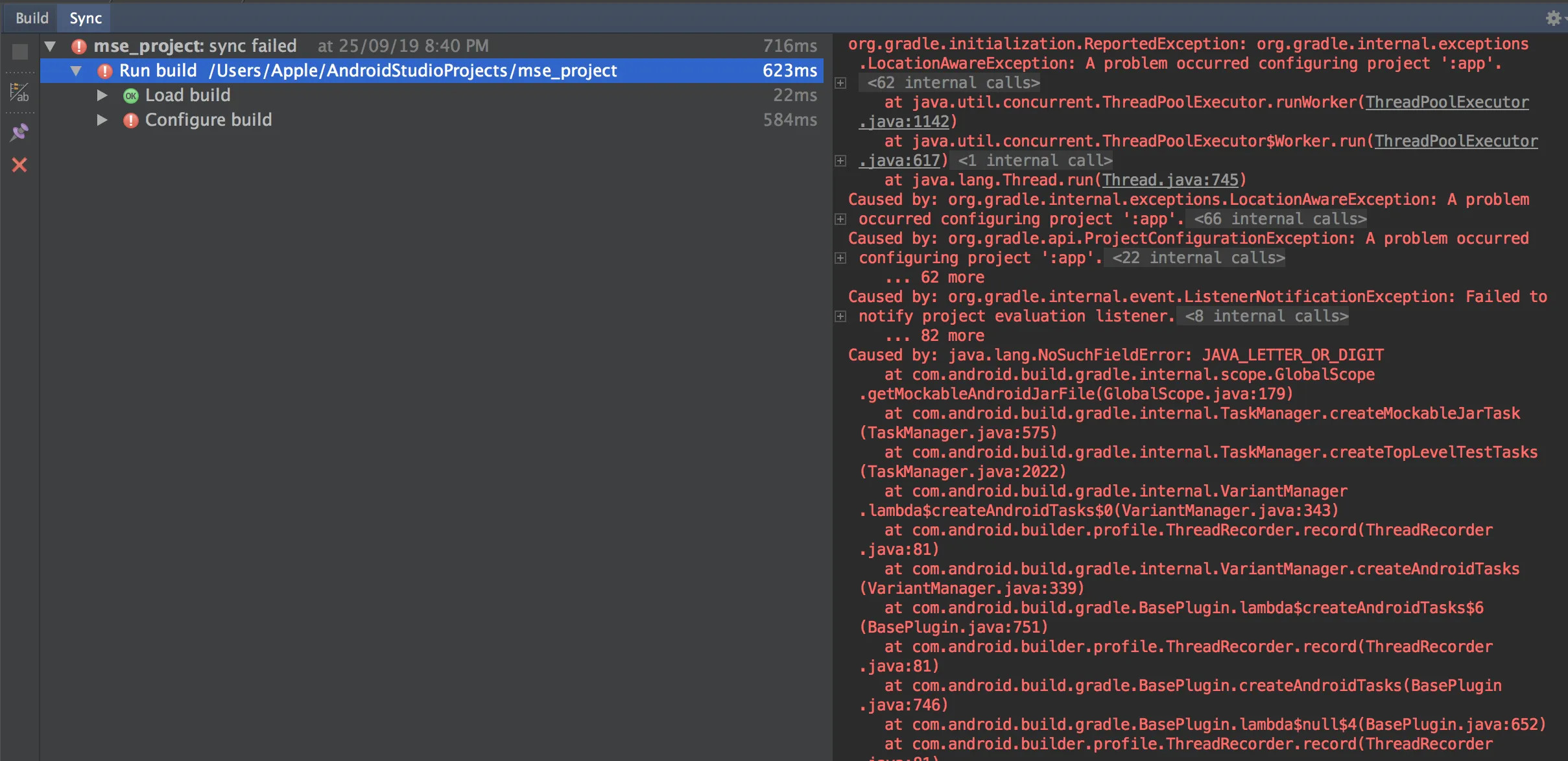Image resolution: width=1568 pixels, height=761 pixels.
Task: Toggle the tree/text view icon
Action: (x=19, y=93)
